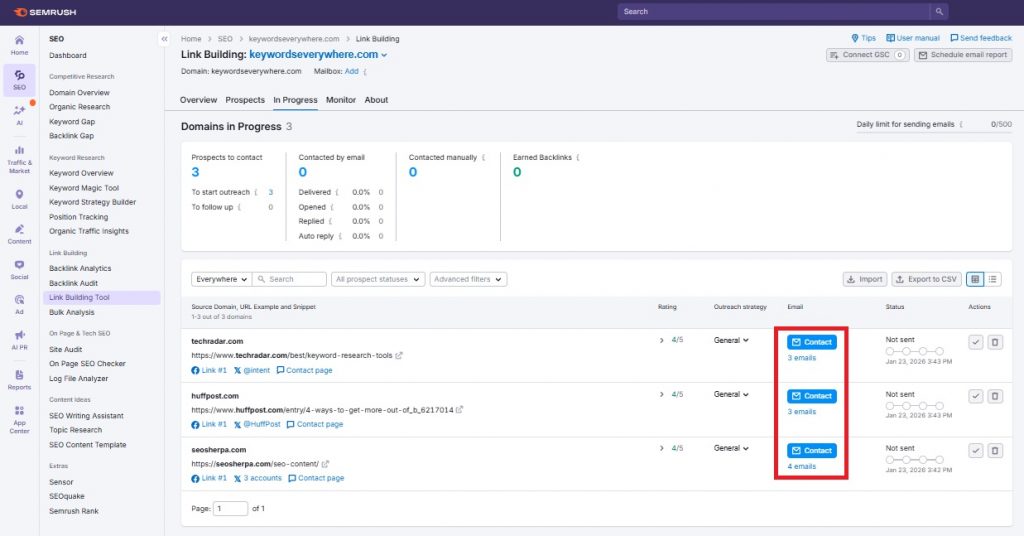
Task: Switch to the Prospects tab
Action: click(x=245, y=100)
